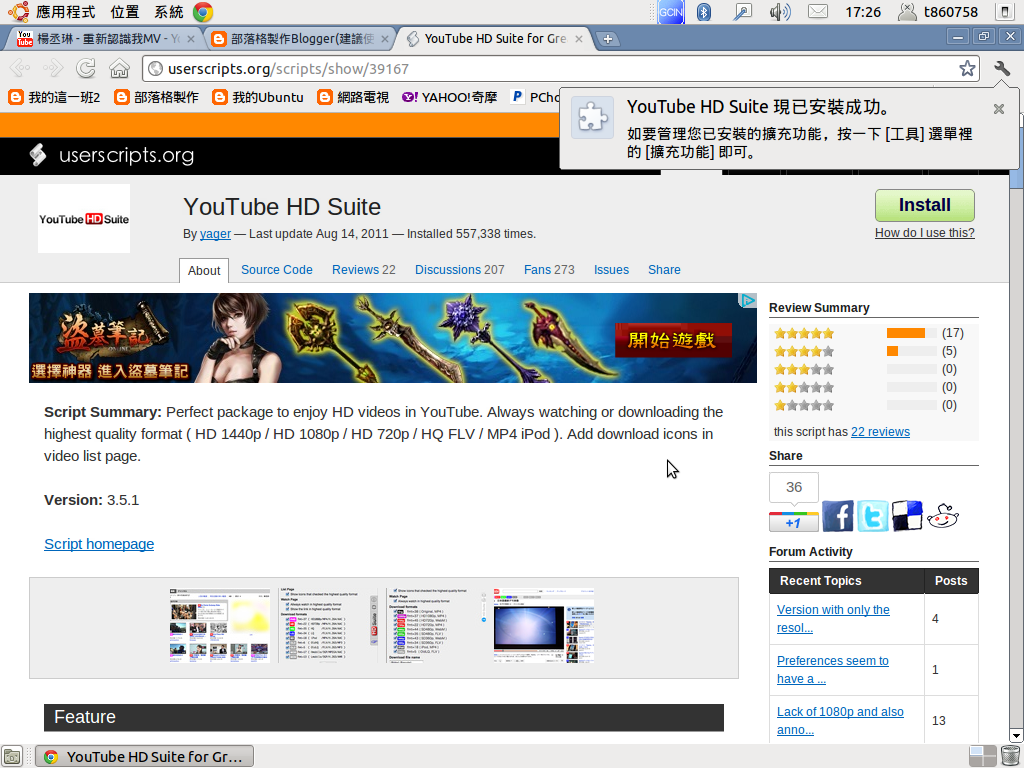Close the YouTube HD Suite tab

(x=579, y=39)
